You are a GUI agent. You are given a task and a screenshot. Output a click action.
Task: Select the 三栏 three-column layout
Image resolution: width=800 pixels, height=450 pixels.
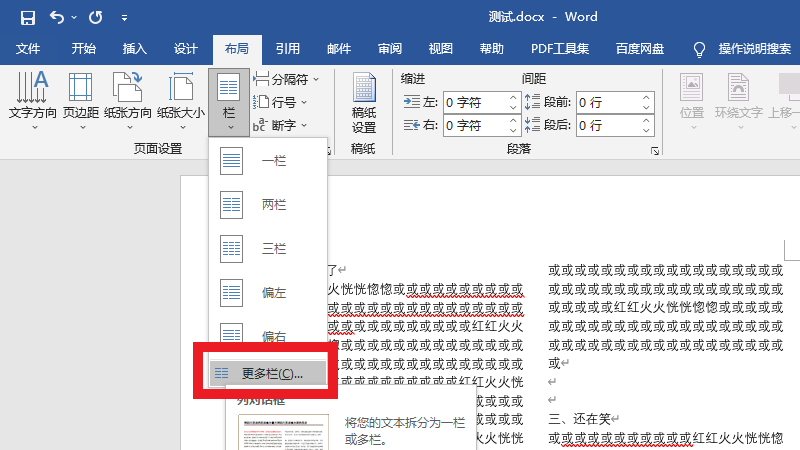point(273,248)
